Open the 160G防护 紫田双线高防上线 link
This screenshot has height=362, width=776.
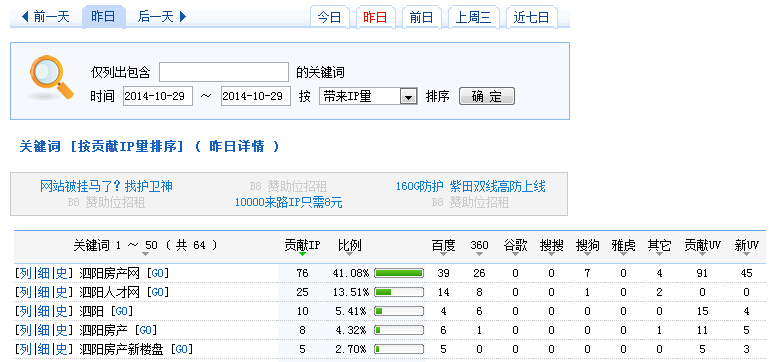(x=471, y=187)
